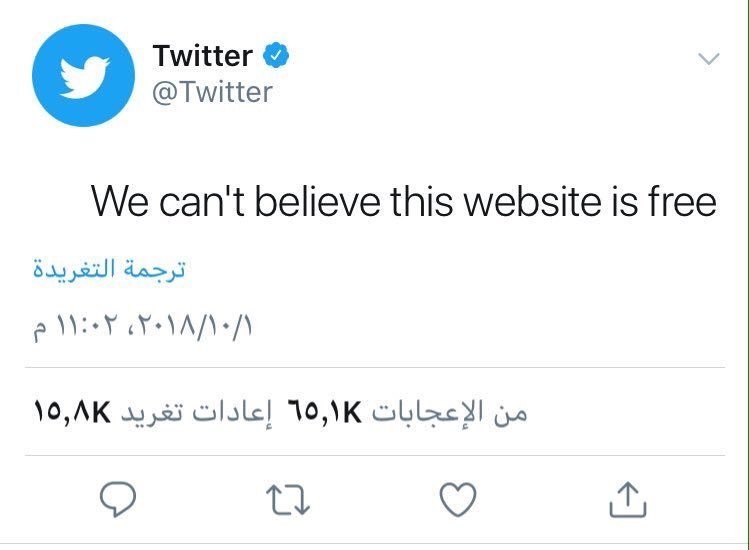Click the Twitter display name
The width and height of the screenshot is (749, 550).
[202, 57]
